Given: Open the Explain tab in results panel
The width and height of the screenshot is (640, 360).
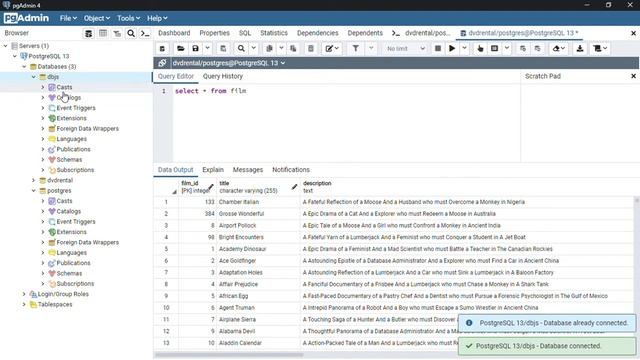Looking at the screenshot, I should pos(213,170).
